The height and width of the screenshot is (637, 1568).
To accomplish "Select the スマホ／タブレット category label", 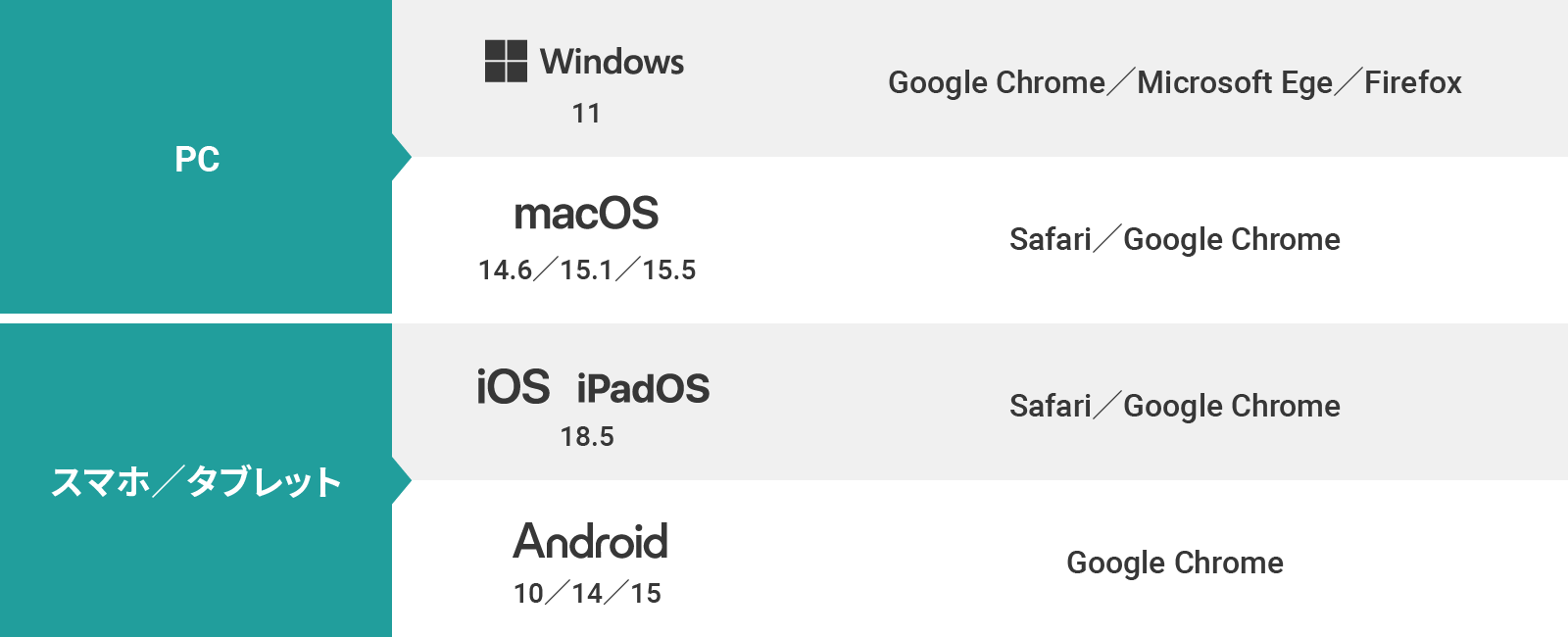I will (196, 482).
